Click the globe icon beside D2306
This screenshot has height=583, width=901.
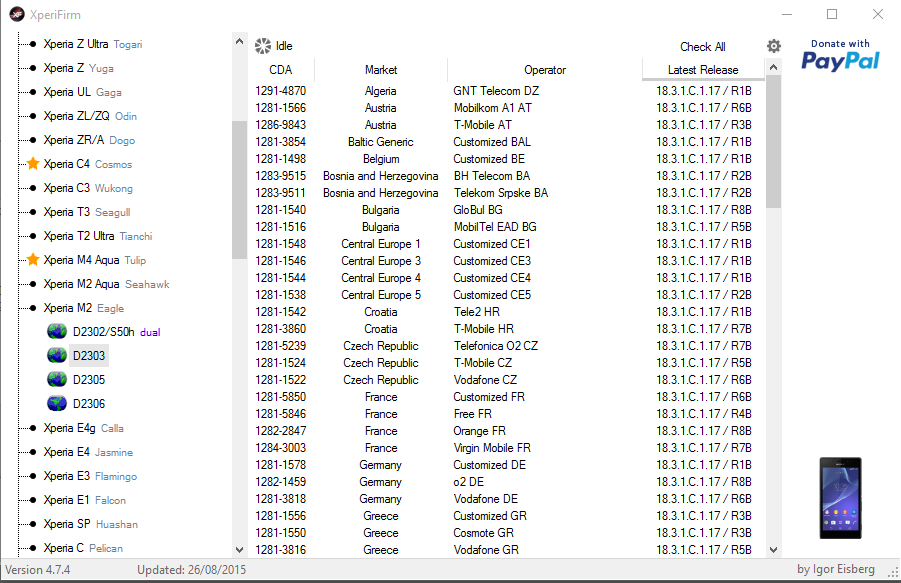tap(57, 404)
